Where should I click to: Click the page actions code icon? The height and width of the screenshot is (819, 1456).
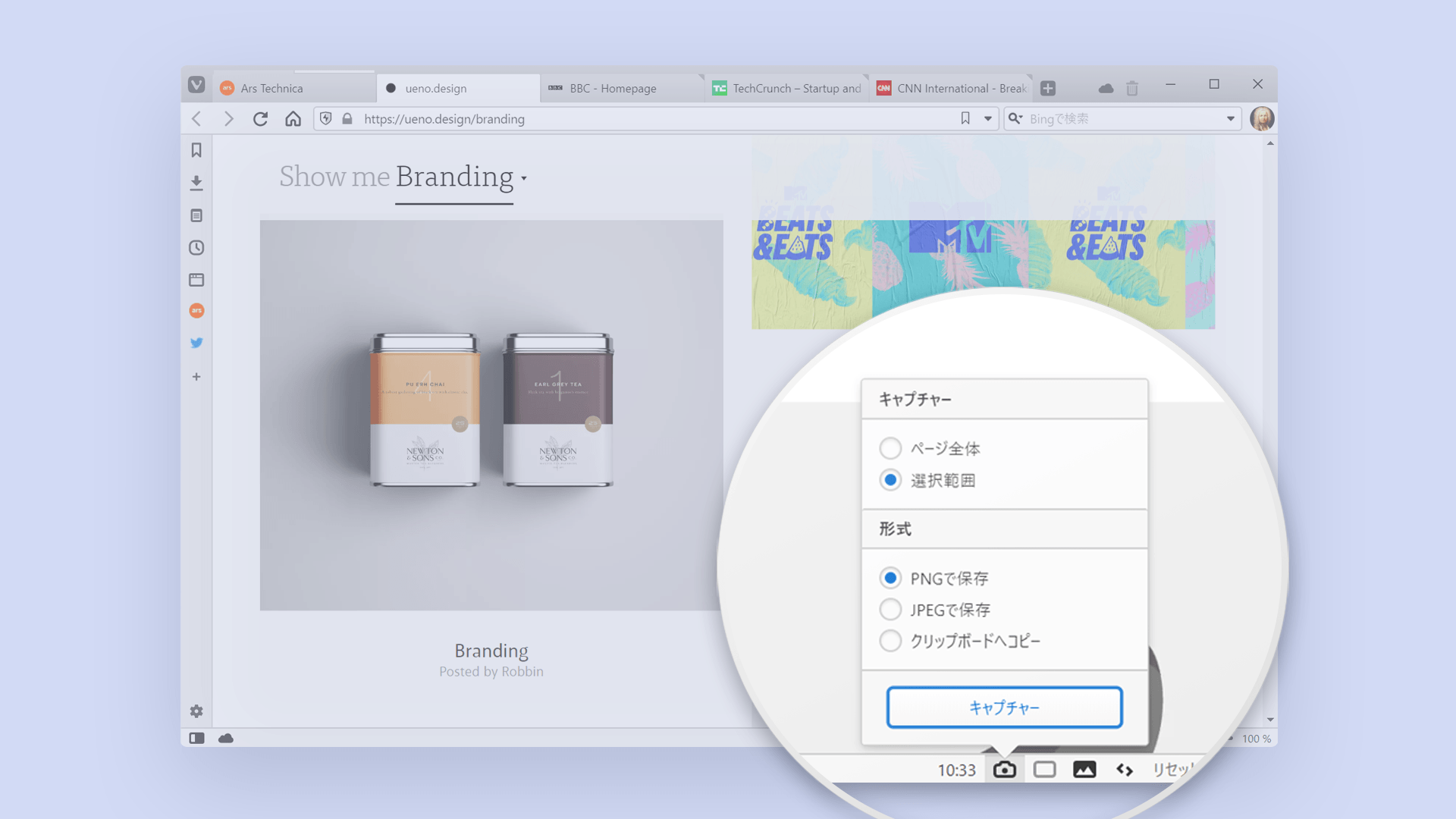[1125, 770]
